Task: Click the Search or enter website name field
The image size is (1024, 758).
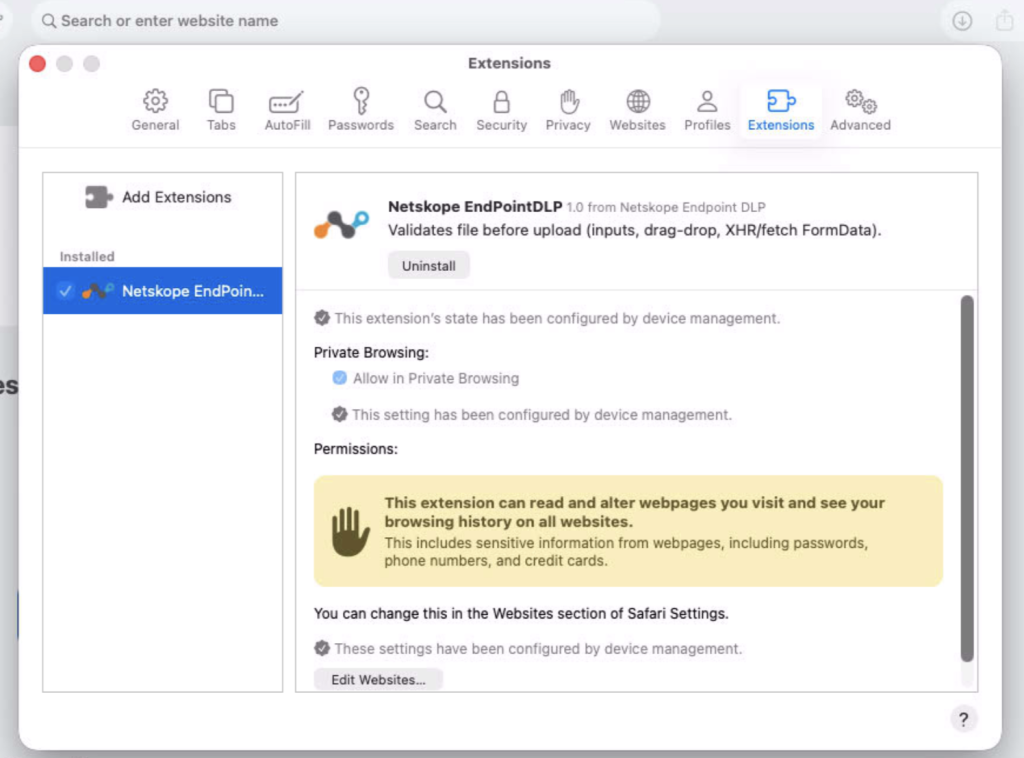Action: (x=345, y=21)
